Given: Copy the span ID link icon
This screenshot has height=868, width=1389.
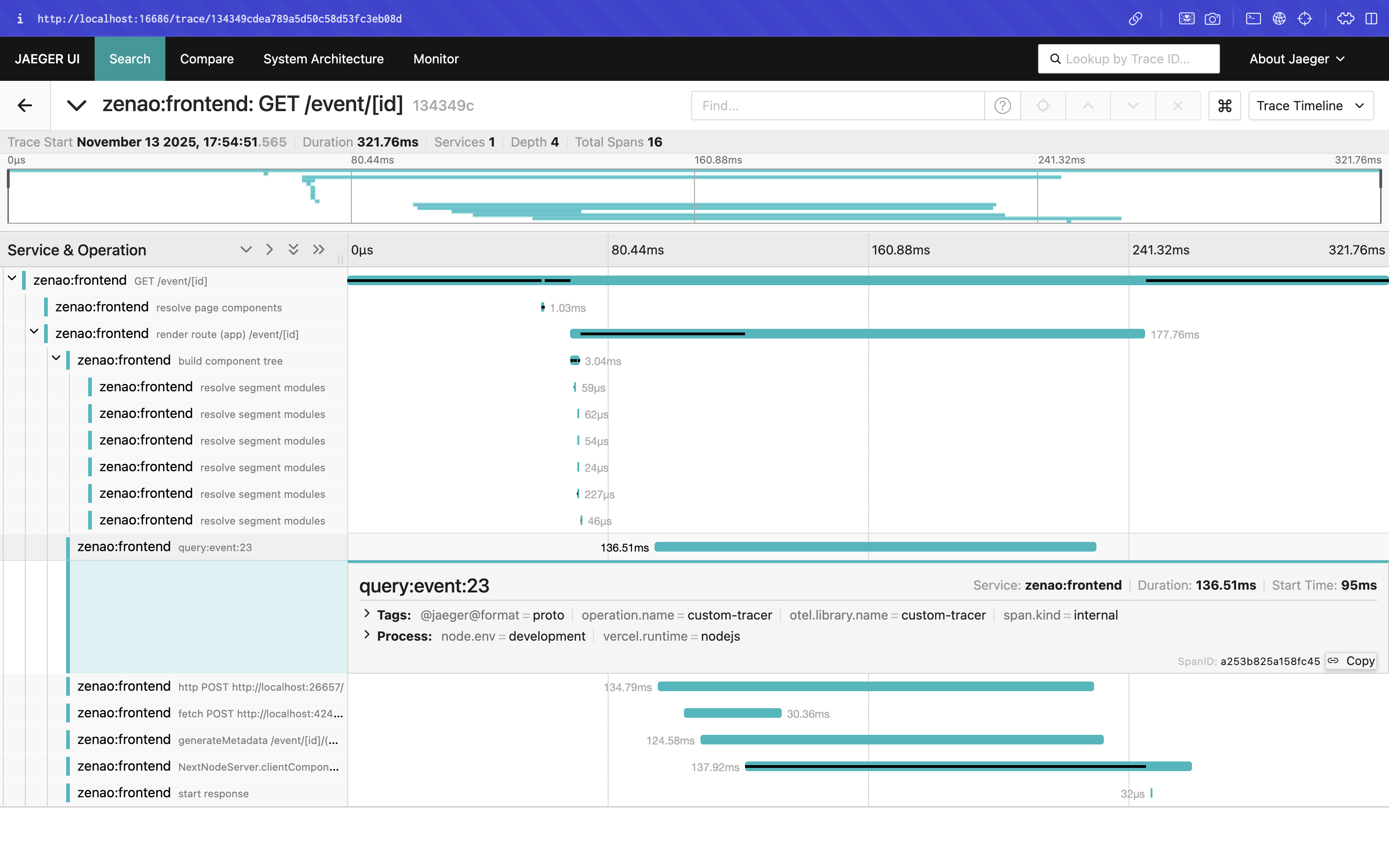Looking at the screenshot, I should (1333, 661).
